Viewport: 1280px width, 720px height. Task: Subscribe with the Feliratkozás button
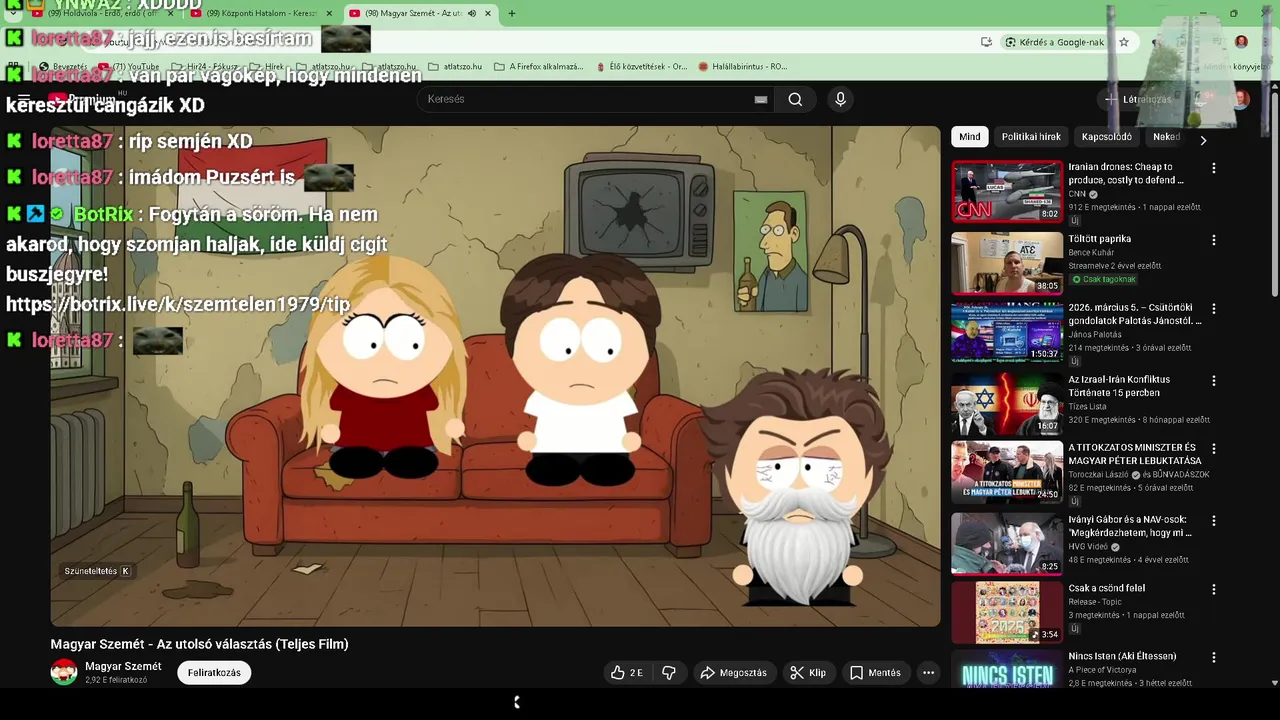(214, 673)
